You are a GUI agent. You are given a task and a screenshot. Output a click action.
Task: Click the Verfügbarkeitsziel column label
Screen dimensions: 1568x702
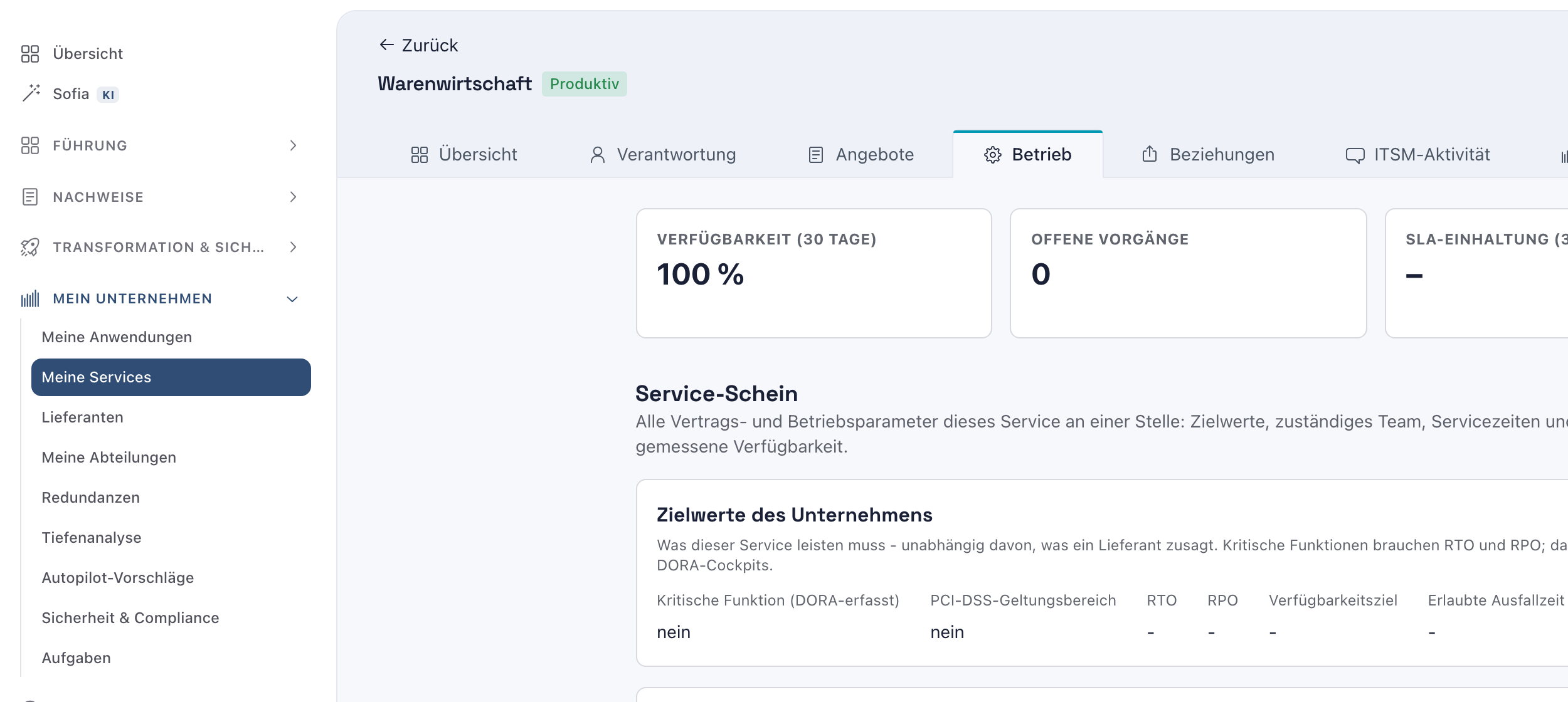coord(1333,600)
